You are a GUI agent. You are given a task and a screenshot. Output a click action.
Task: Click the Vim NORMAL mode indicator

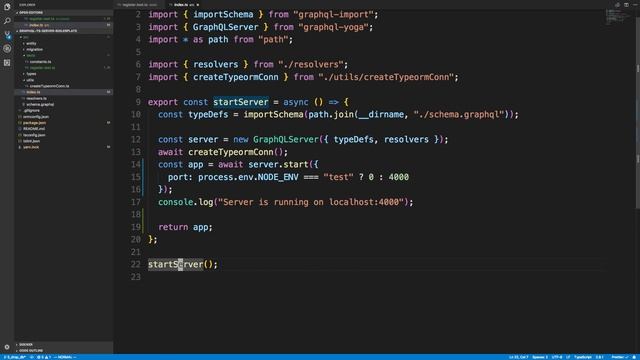(x=65, y=357)
